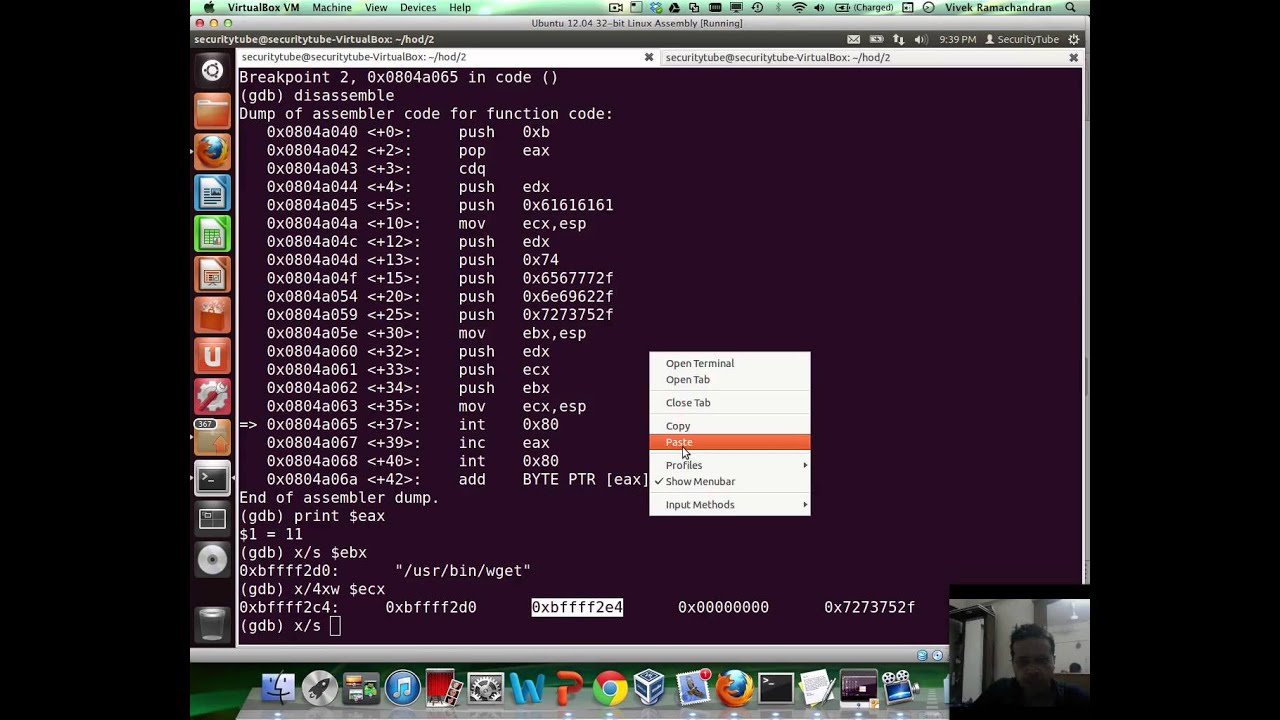The image size is (1280, 720).
Task: Open the Ubuntu mail envelope indicator
Action: tap(853, 39)
